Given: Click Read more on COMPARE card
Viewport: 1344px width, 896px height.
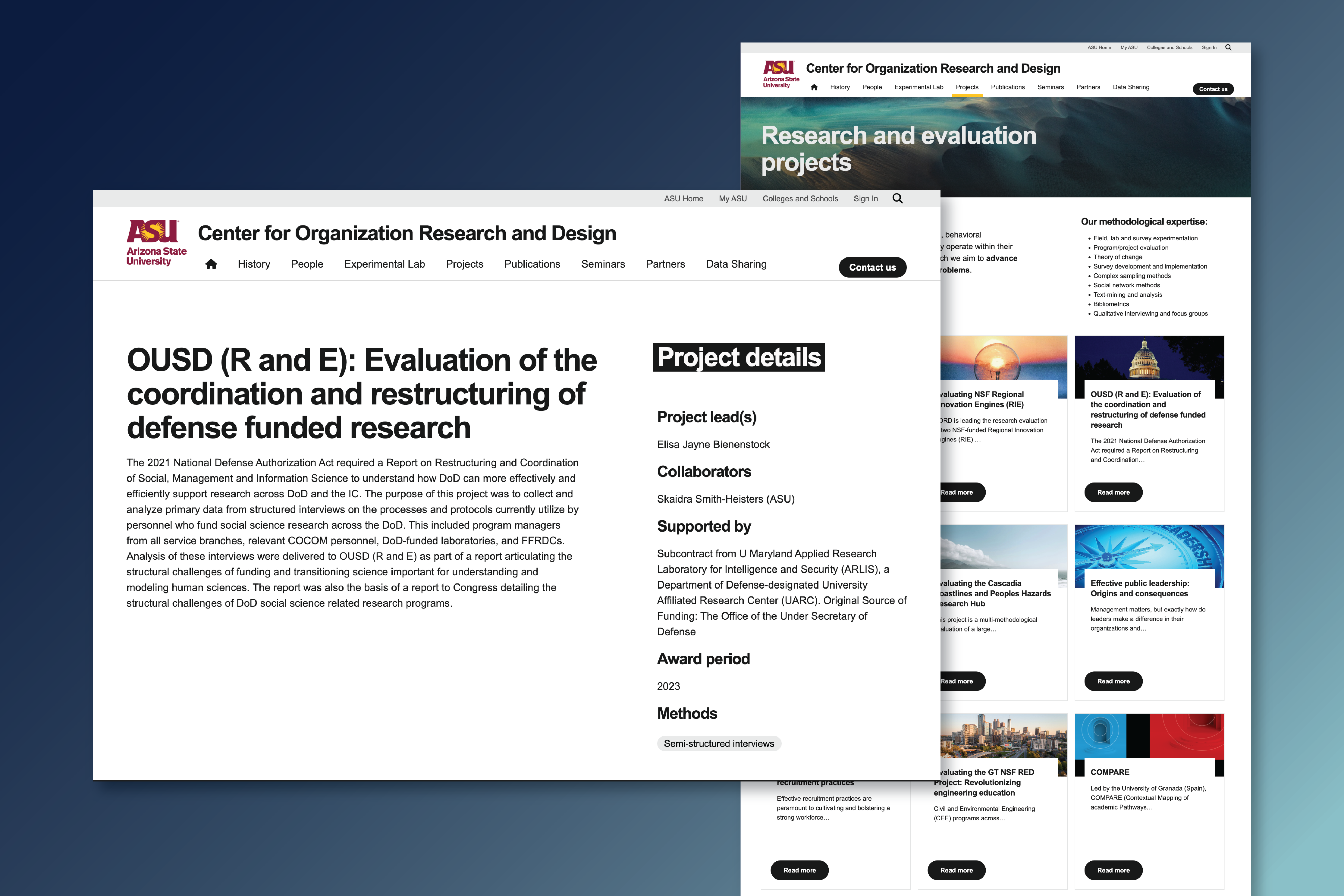Looking at the screenshot, I should coord(1113,870).
